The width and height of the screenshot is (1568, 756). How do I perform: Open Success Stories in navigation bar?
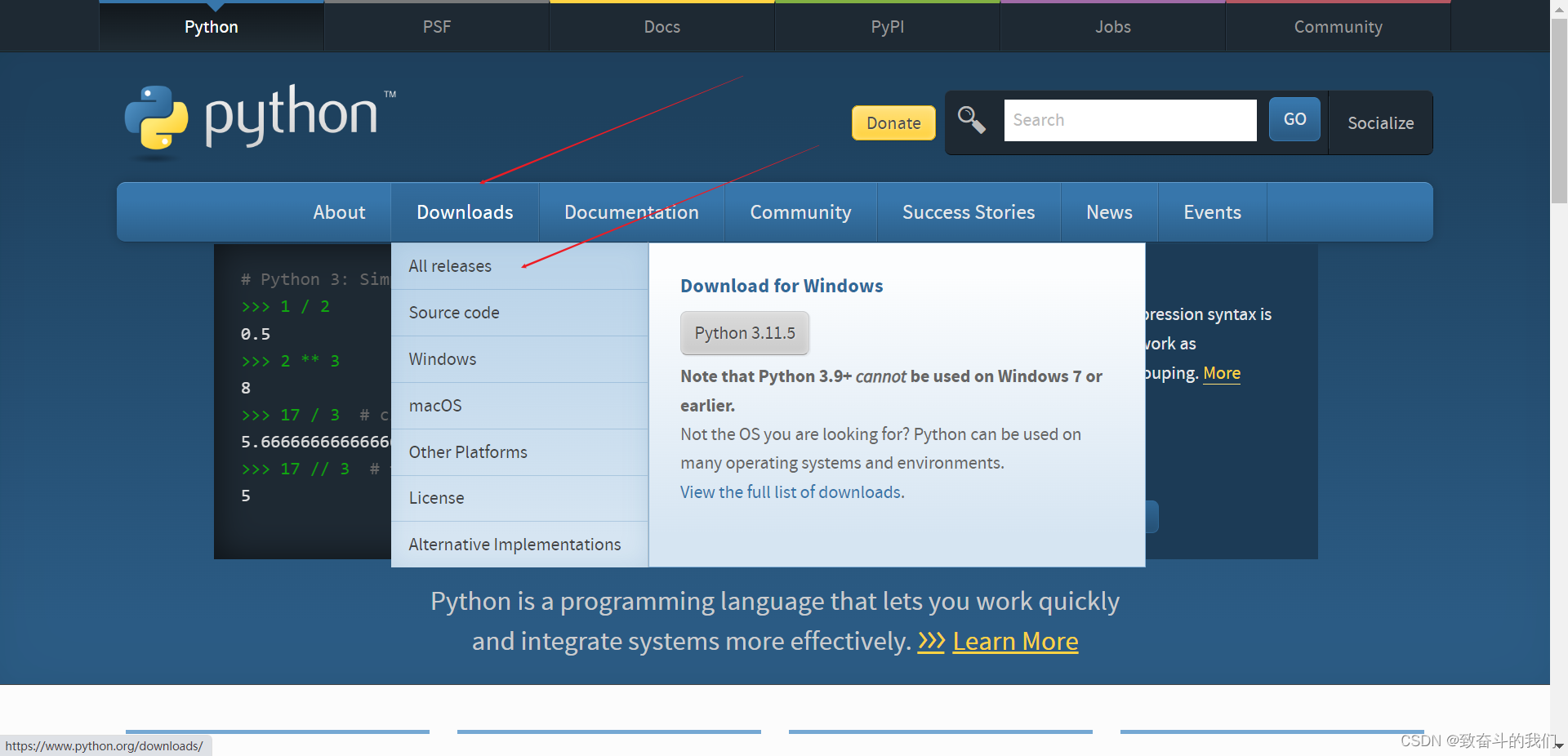[x=969, y=212]
